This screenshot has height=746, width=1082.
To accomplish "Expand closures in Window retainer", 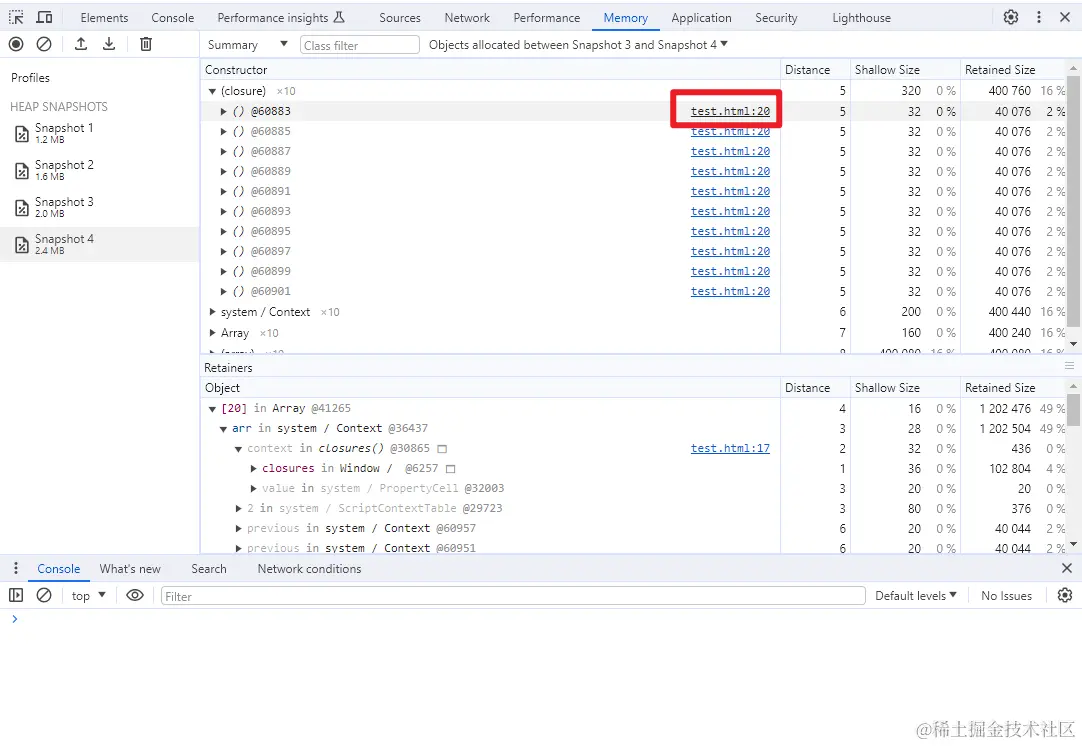I will [253, 469].
